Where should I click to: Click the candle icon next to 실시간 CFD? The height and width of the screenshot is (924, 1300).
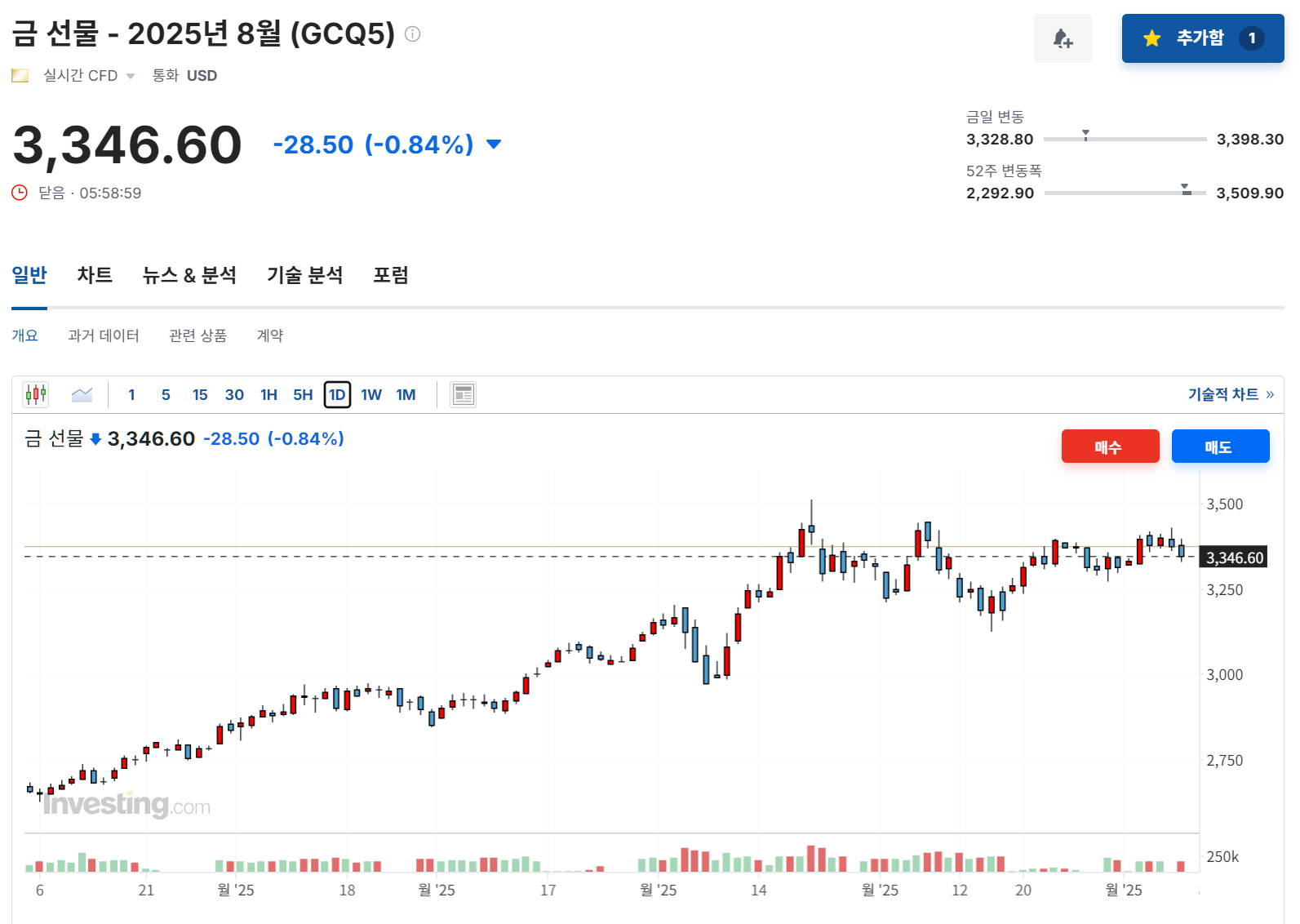[x=20, y=75]
